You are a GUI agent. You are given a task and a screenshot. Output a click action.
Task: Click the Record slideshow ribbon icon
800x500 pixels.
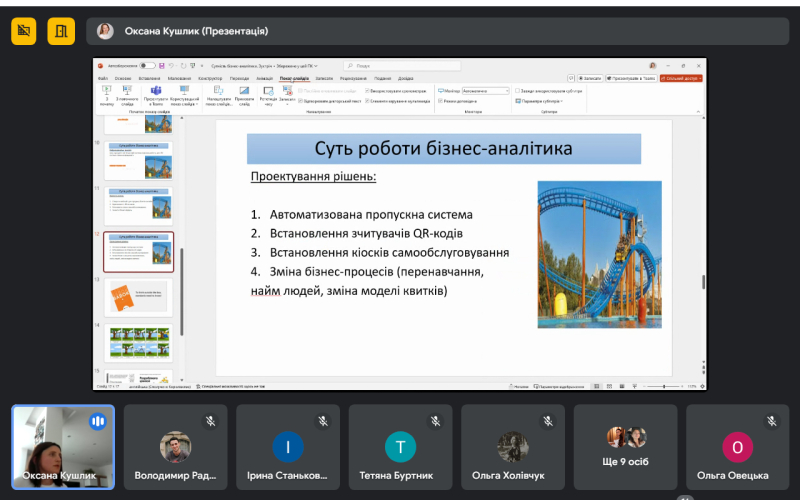coord(287,96)
